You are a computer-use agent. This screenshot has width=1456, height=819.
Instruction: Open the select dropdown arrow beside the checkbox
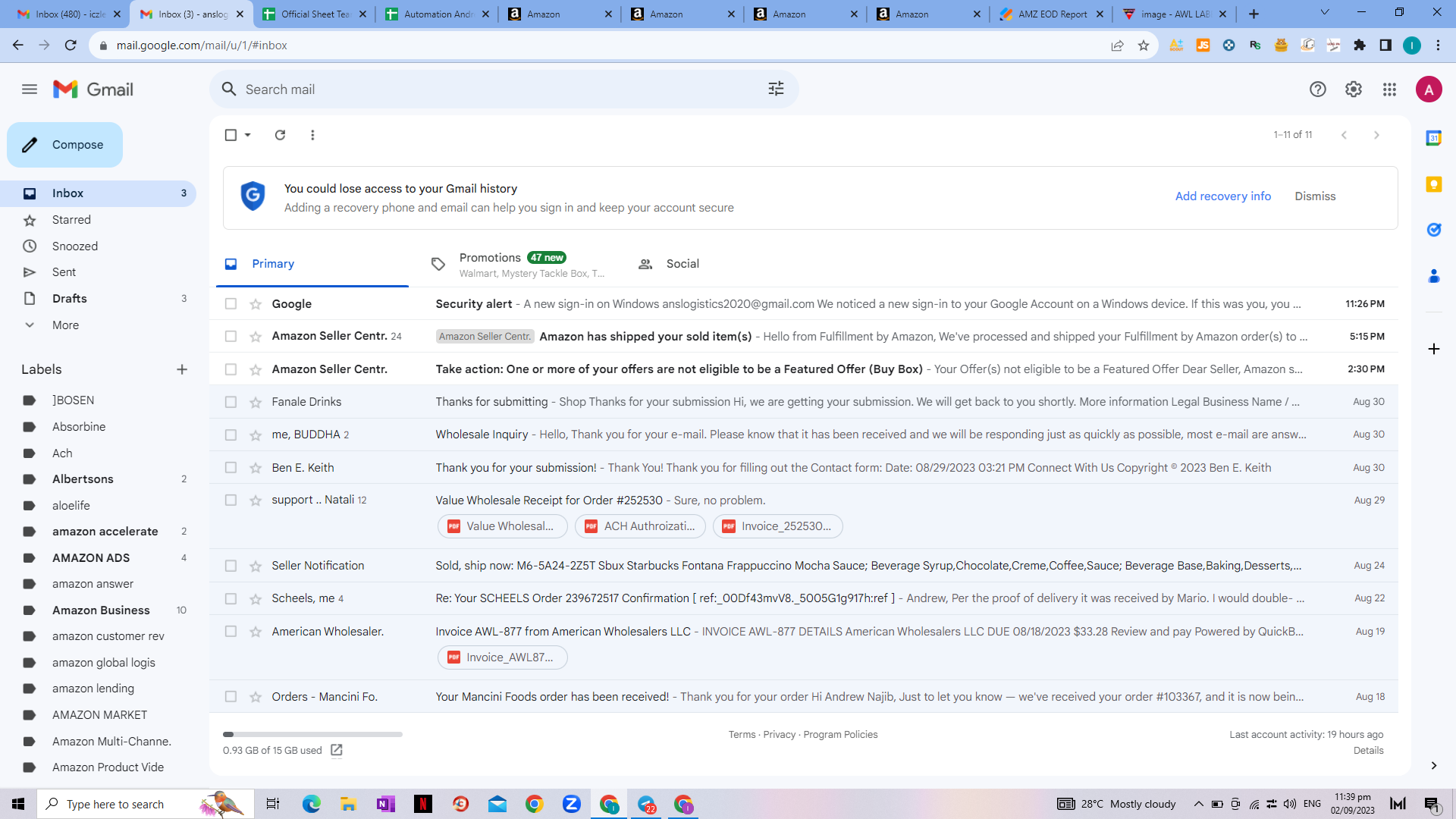coord(247,135)
